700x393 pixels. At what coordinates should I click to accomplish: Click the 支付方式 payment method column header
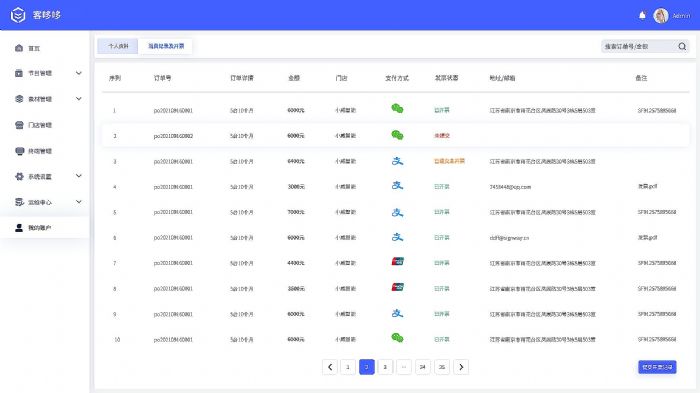click(397, 78)
